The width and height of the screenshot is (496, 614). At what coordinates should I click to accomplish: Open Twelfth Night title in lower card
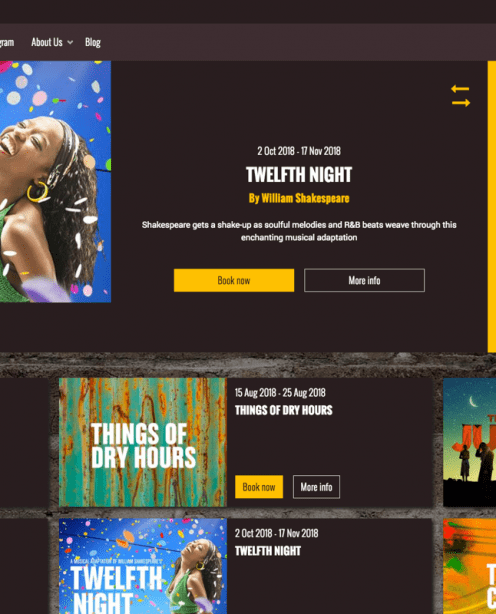268,551
